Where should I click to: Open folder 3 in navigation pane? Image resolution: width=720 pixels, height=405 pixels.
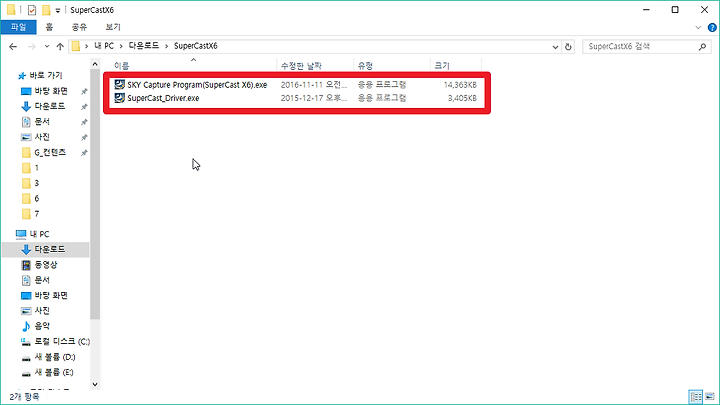[36, 183]
